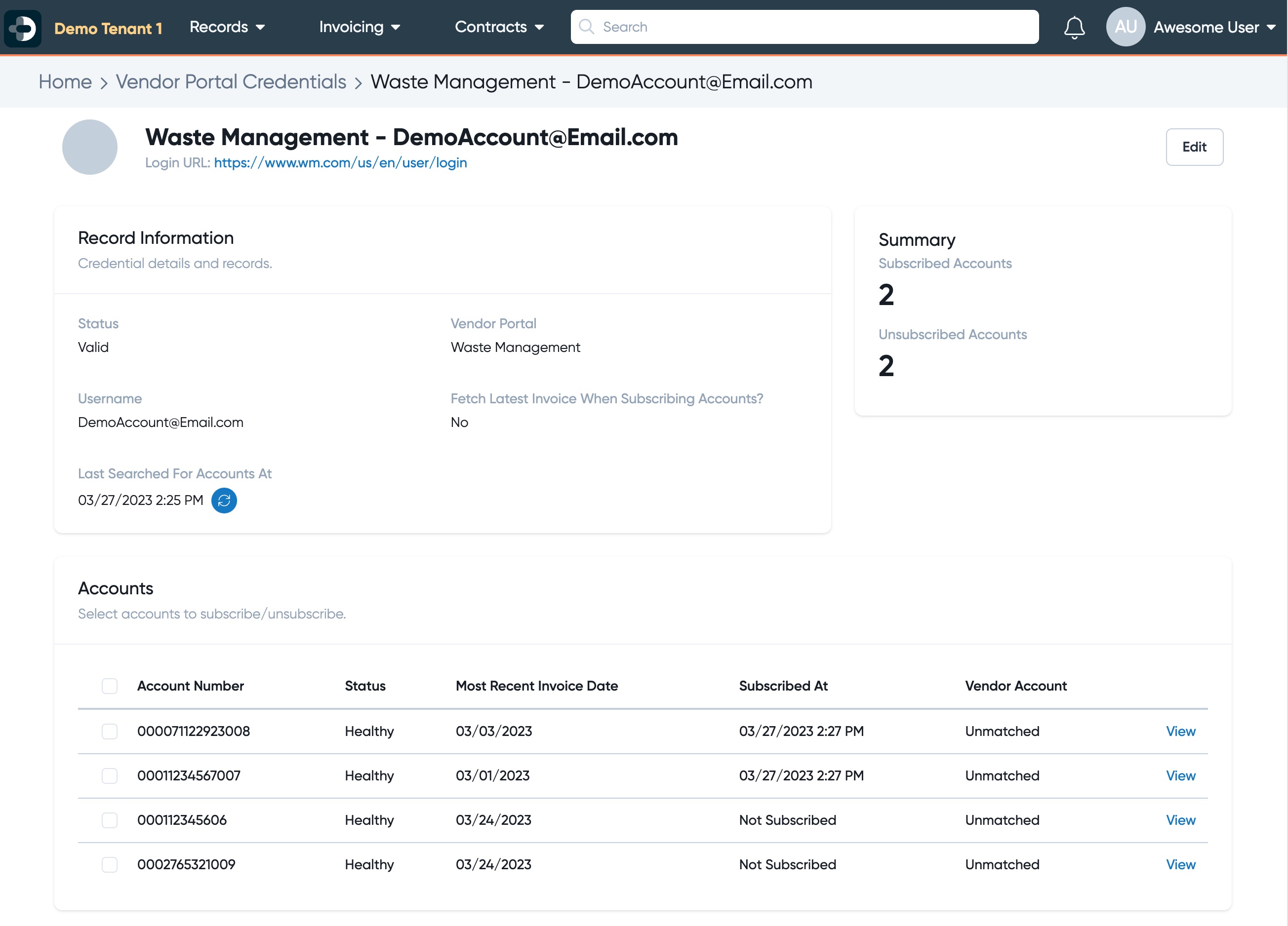This screenshot has width=1288, height=926.
Task: Open the notifications bell
Action: click(1074, 27)
